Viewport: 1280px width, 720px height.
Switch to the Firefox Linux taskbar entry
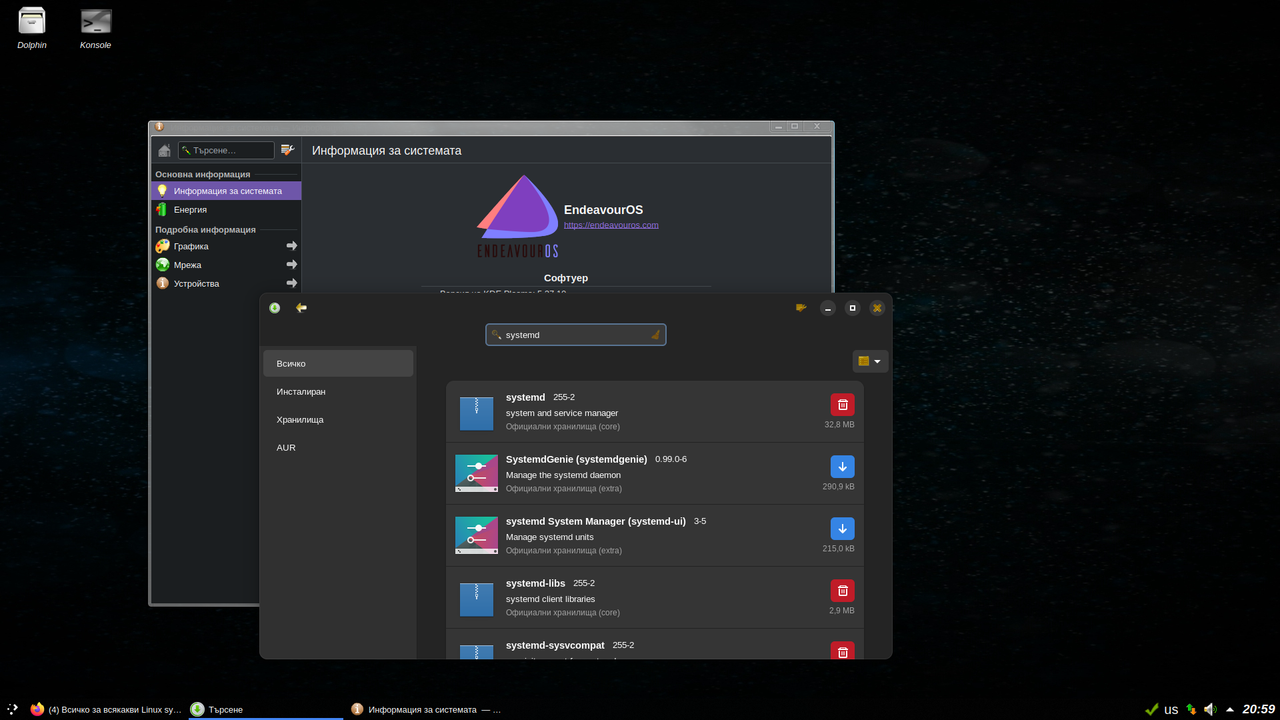106,709
